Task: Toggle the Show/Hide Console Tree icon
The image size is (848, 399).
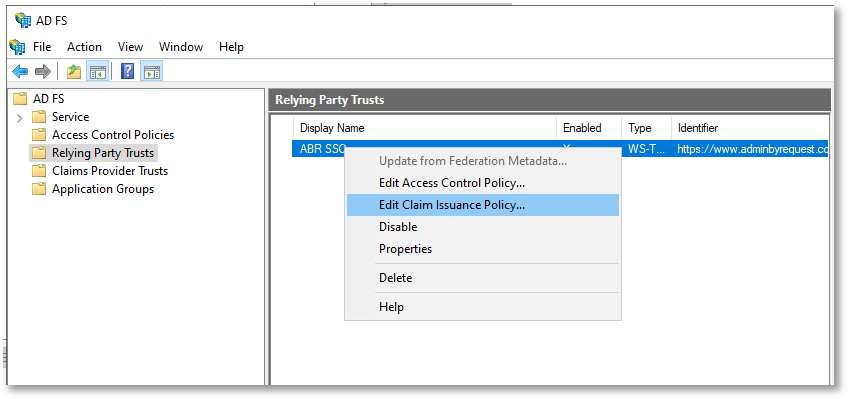Action: click(x=98, y=71)
